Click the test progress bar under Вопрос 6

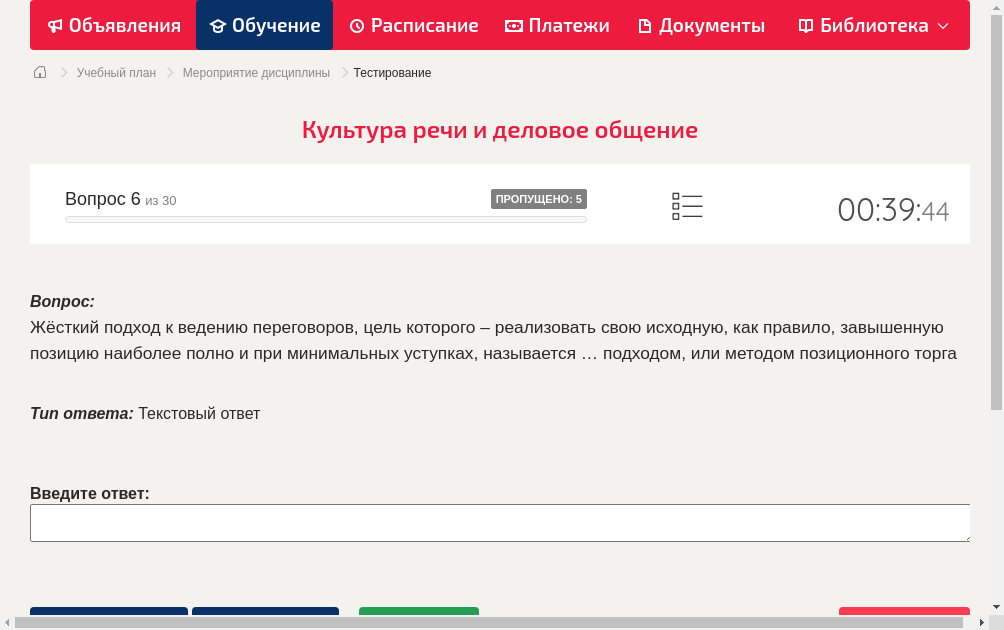coord(325,219)
